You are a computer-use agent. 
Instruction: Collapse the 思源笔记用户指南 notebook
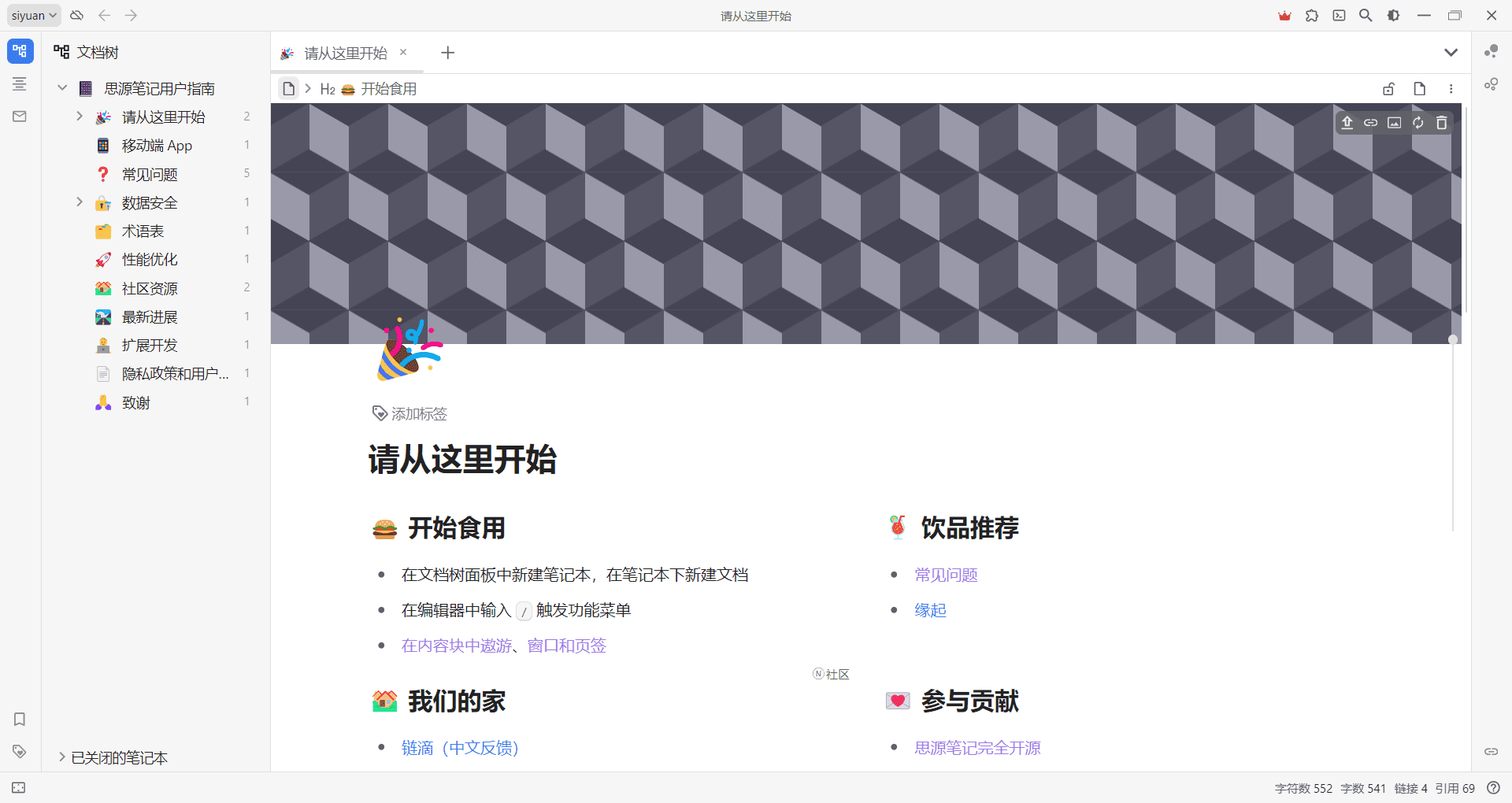[x=62, y=88]
